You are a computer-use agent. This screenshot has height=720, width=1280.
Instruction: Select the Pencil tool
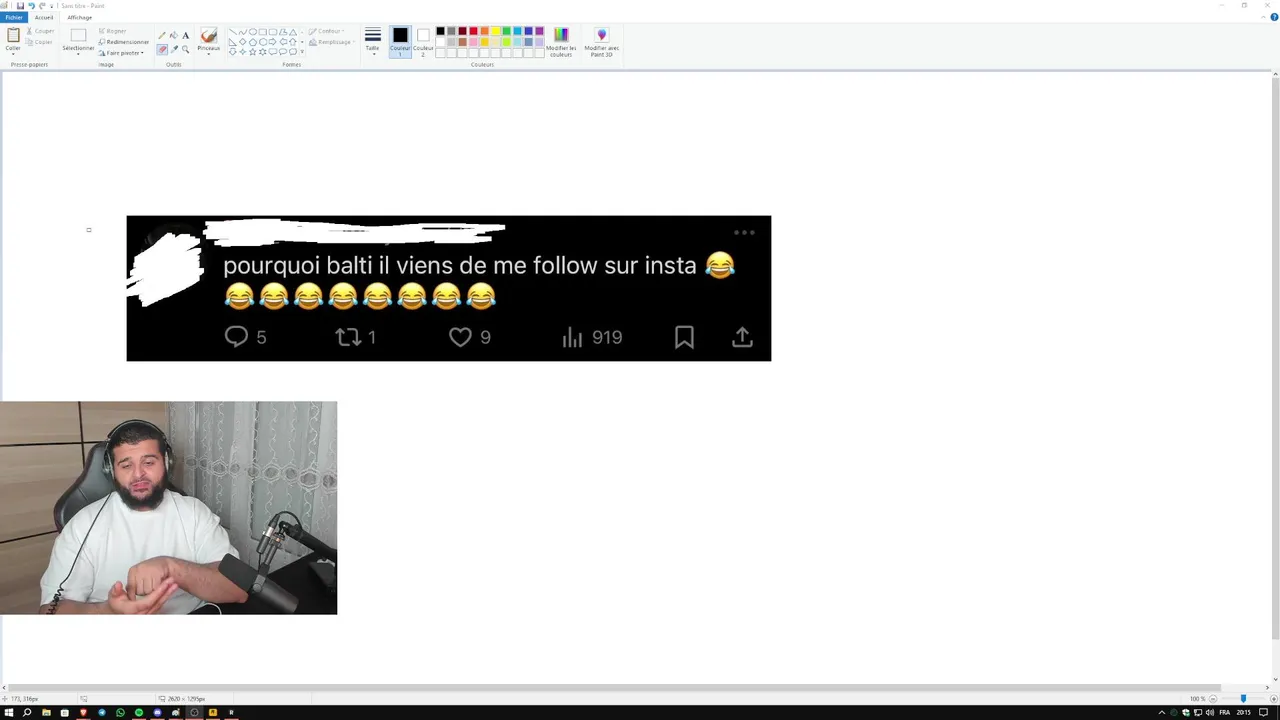tap(162, 35)
